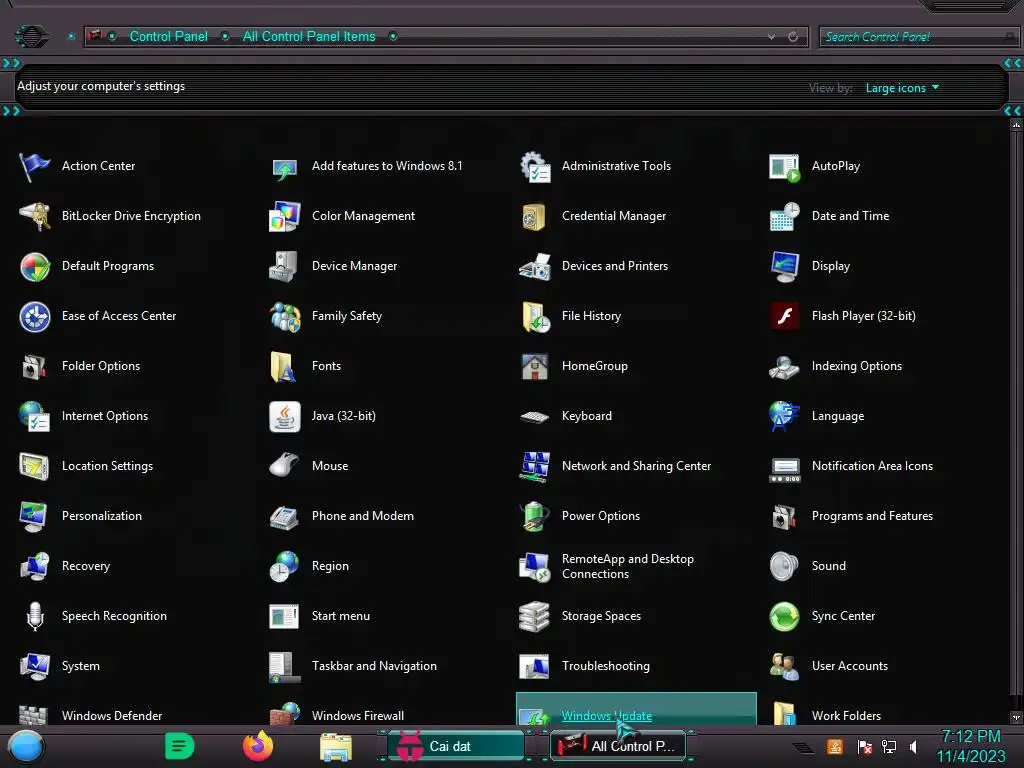The width and height of the screenshot is (1024, 768).
Task: Open the Internet Options icon
Action: coord(35,417)
